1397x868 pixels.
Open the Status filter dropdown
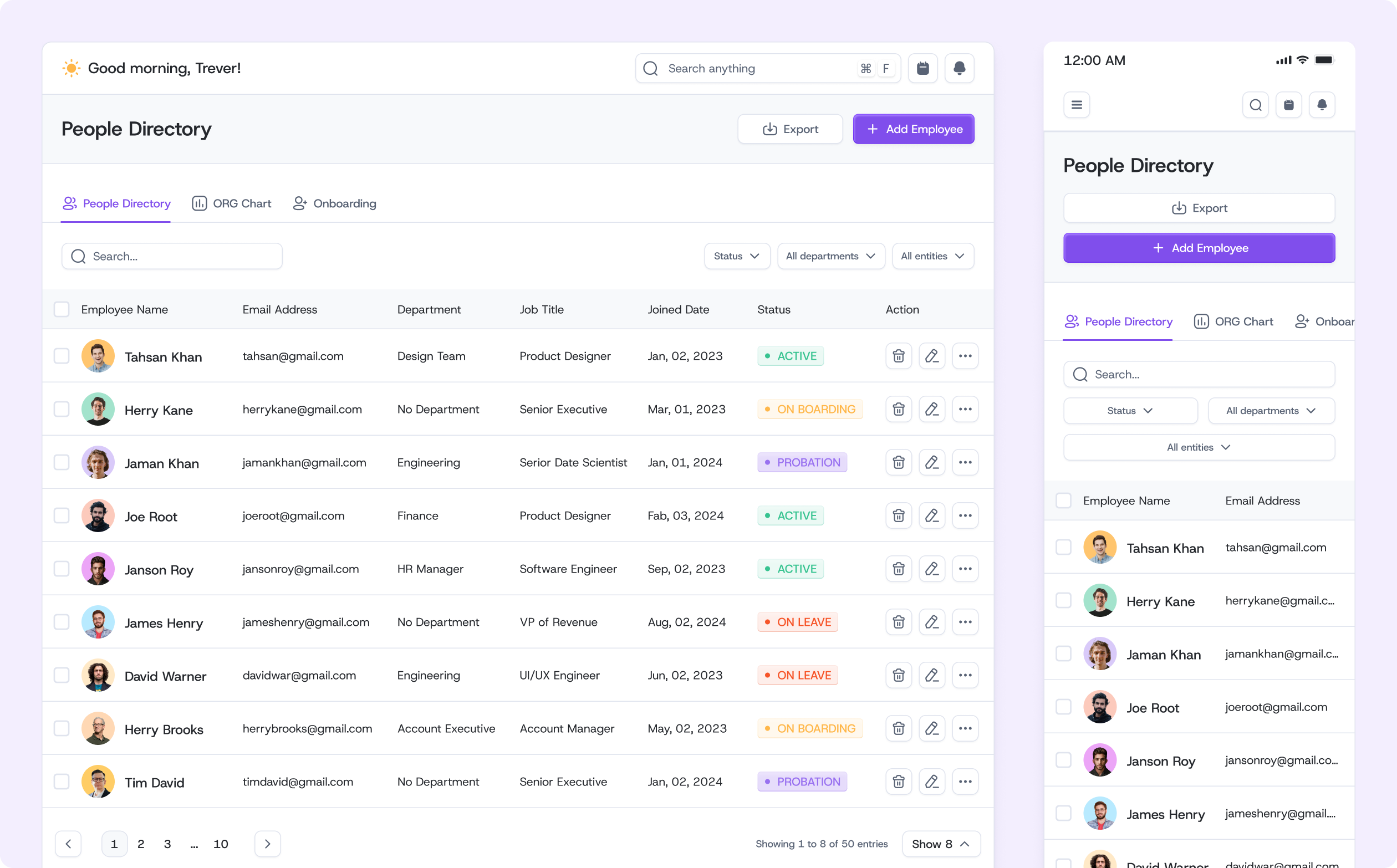[737, 256]
